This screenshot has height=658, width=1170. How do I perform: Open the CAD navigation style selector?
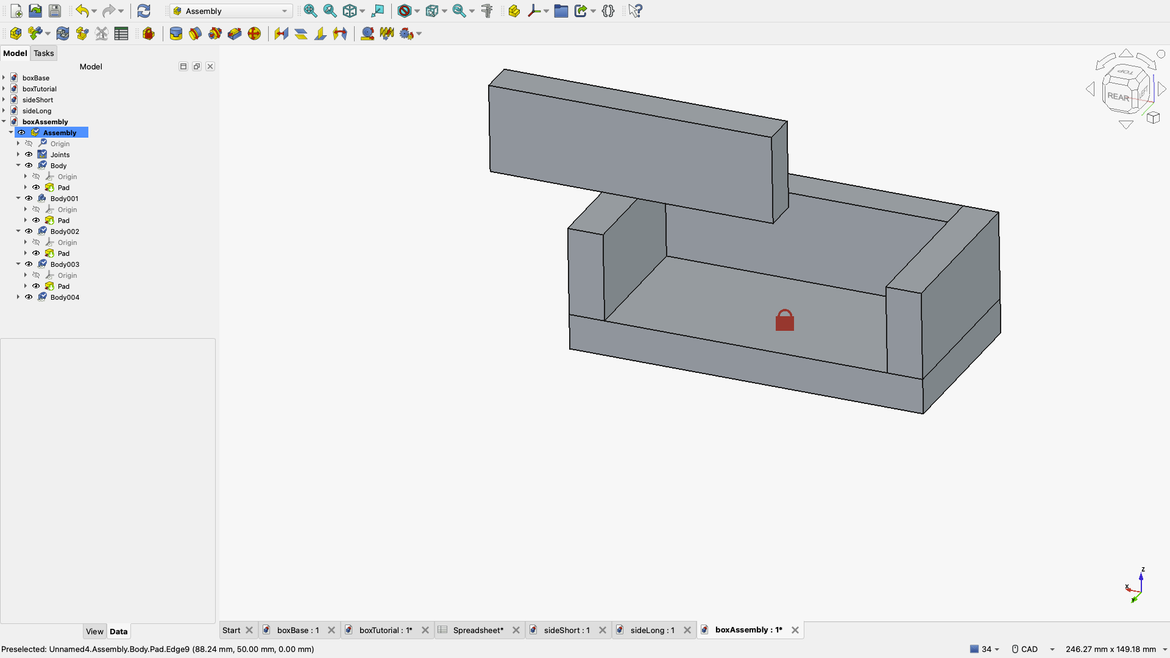(x=1031, y=649)
